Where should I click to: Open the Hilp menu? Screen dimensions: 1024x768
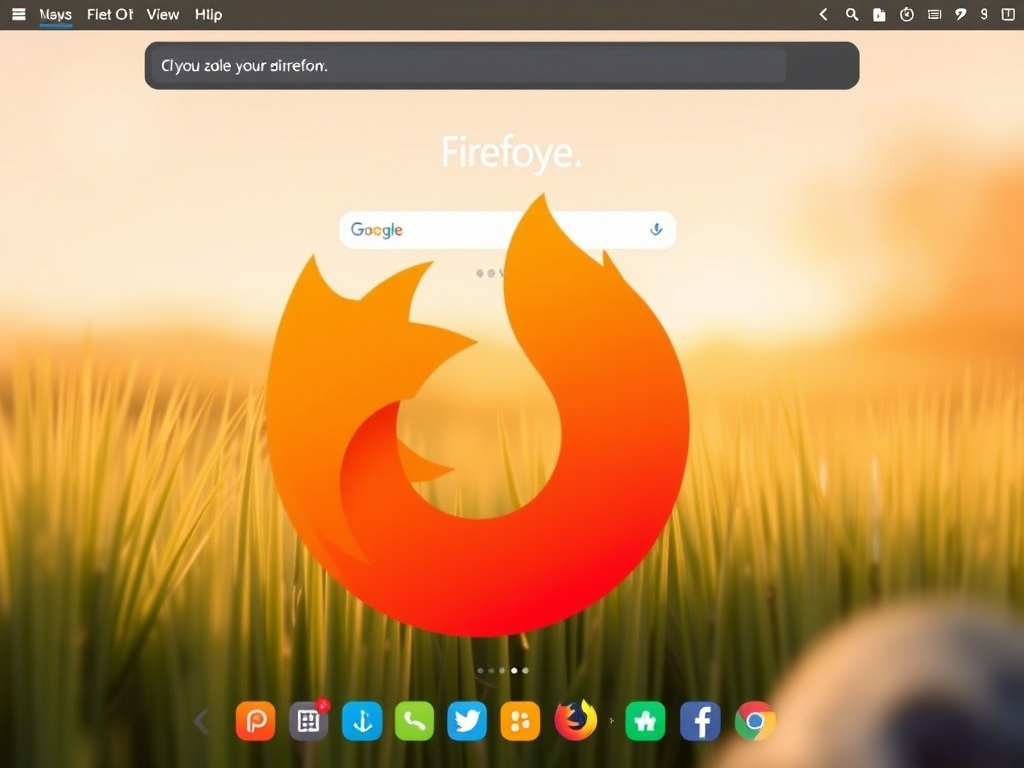(208, 14)
